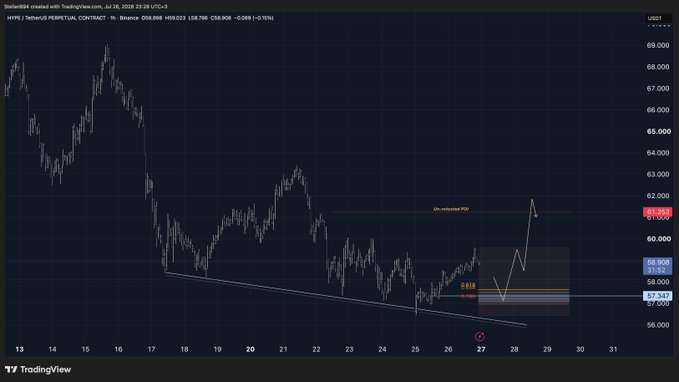Click the 63.000 price axis label
This screenshot has height=382, width=679.
657,175
